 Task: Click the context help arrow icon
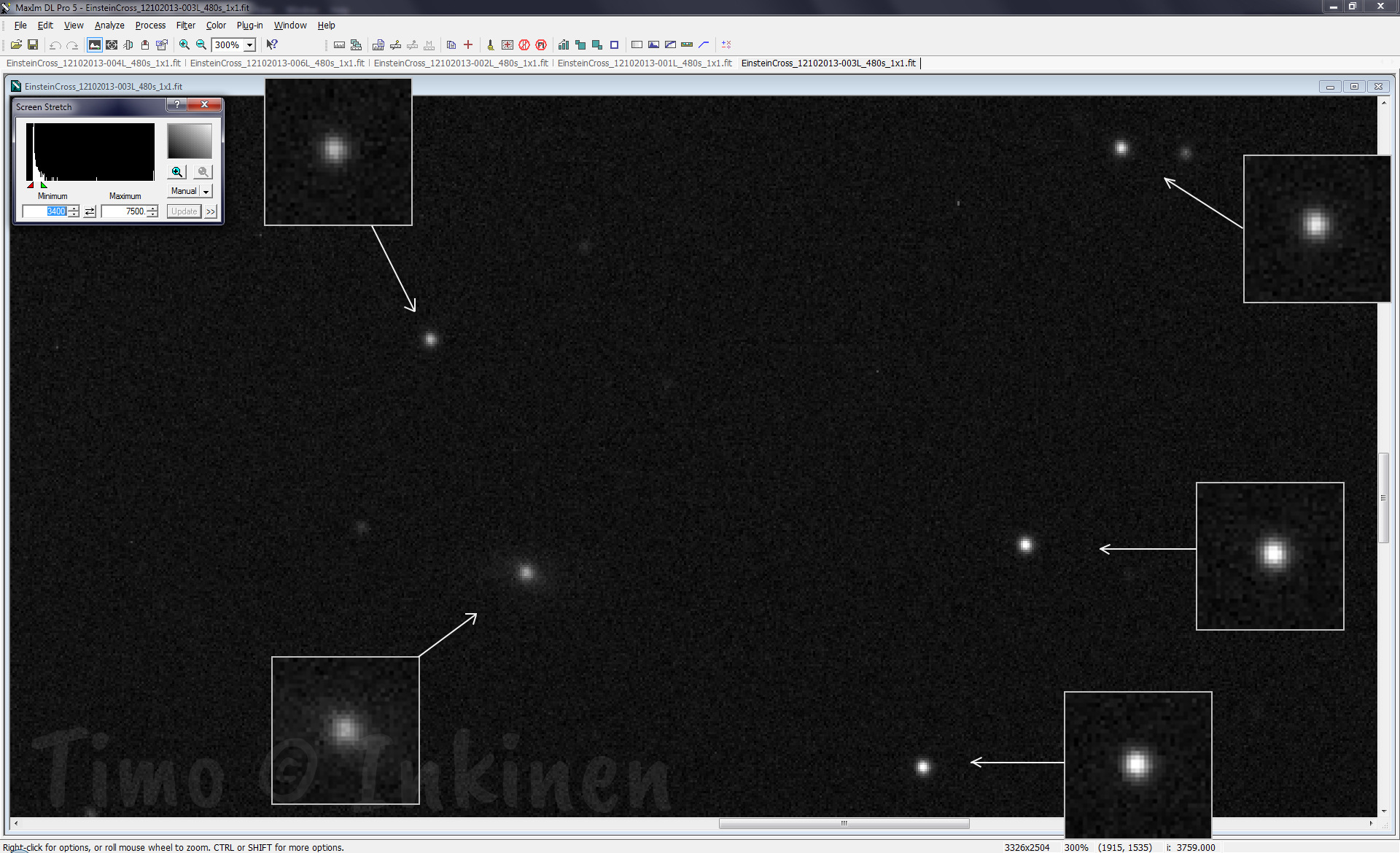click(272, 44)
